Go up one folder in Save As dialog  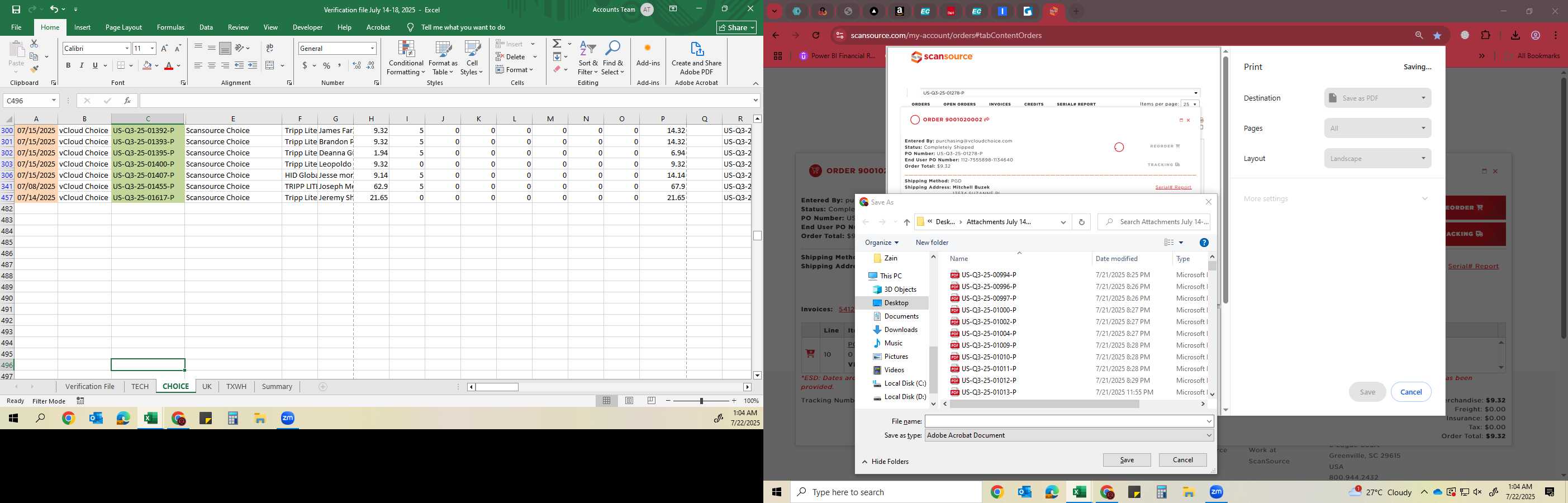point(907,222)
